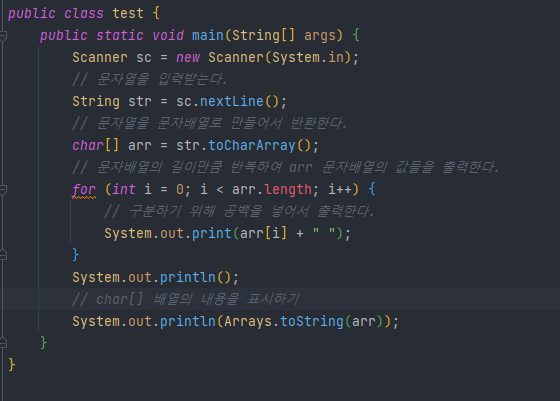560x401 pixels.
Task: Click the 'nextLine' method call
Action: (x=231, y=101)
